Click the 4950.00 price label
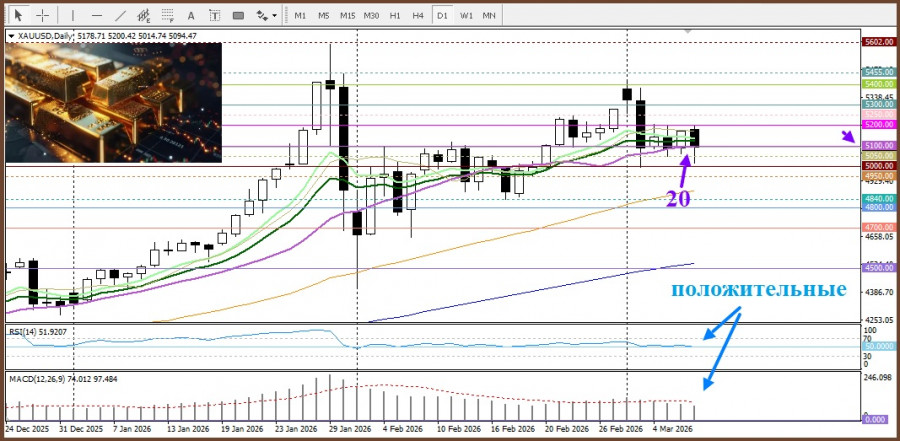This screenshot has height=441, width=900. (x=880, y=176)
